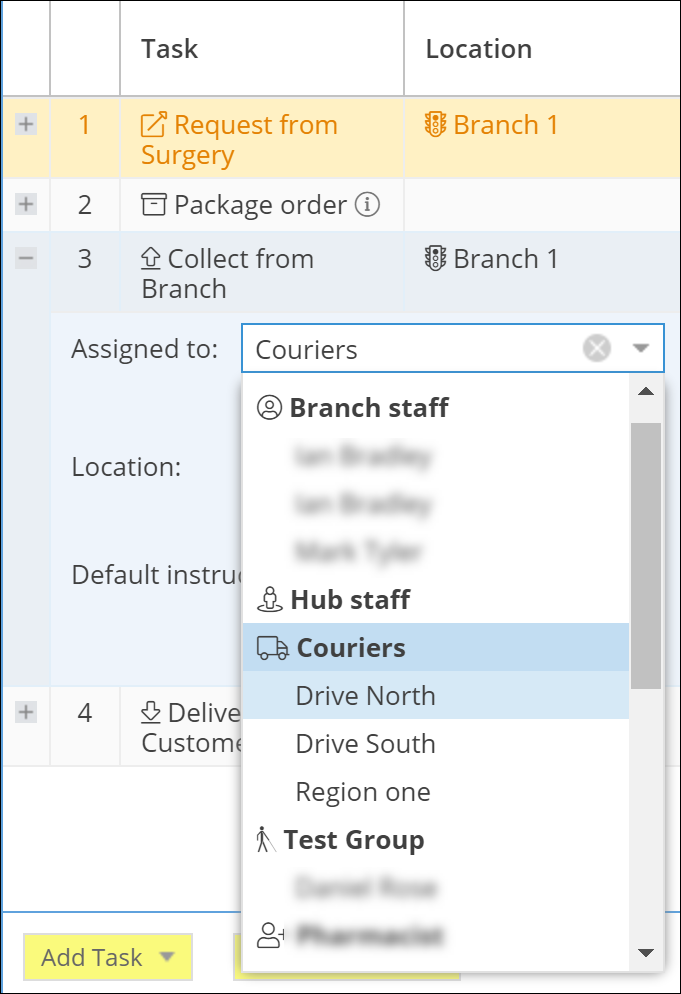Click the Request from Surgery external-link icon
This screenshot has width=681, height=994.
click(x=154, y=125)
